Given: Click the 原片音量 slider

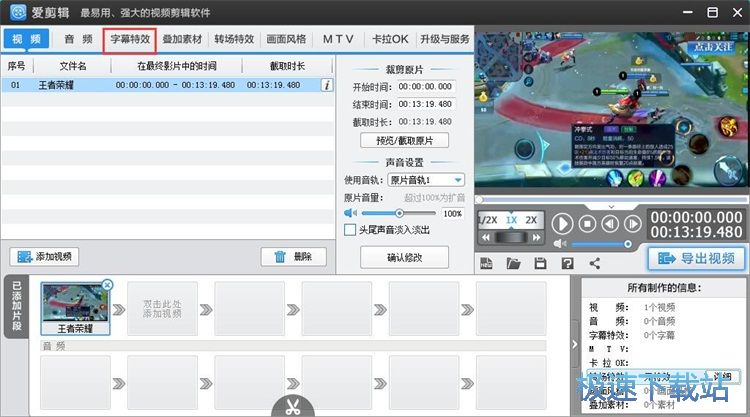Looking at the screenshot, I should point(400,213).
